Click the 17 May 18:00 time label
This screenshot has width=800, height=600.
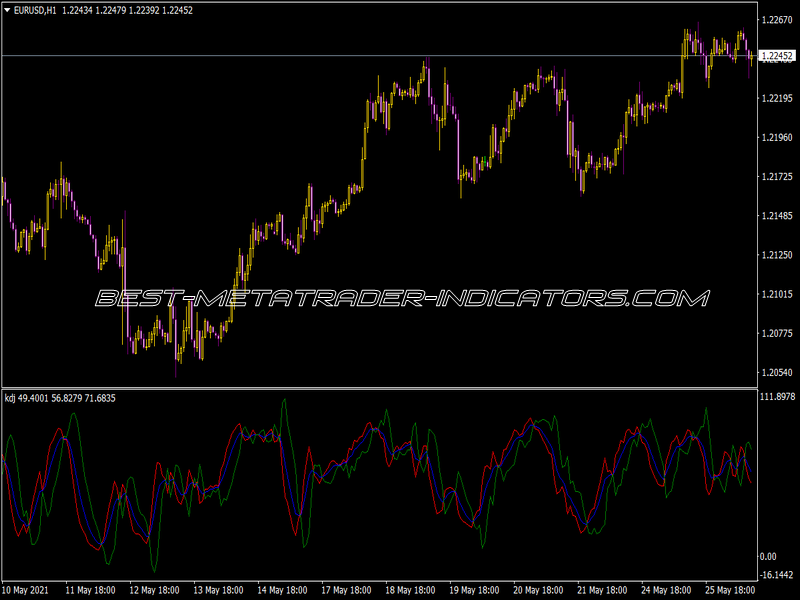(346, 590)
